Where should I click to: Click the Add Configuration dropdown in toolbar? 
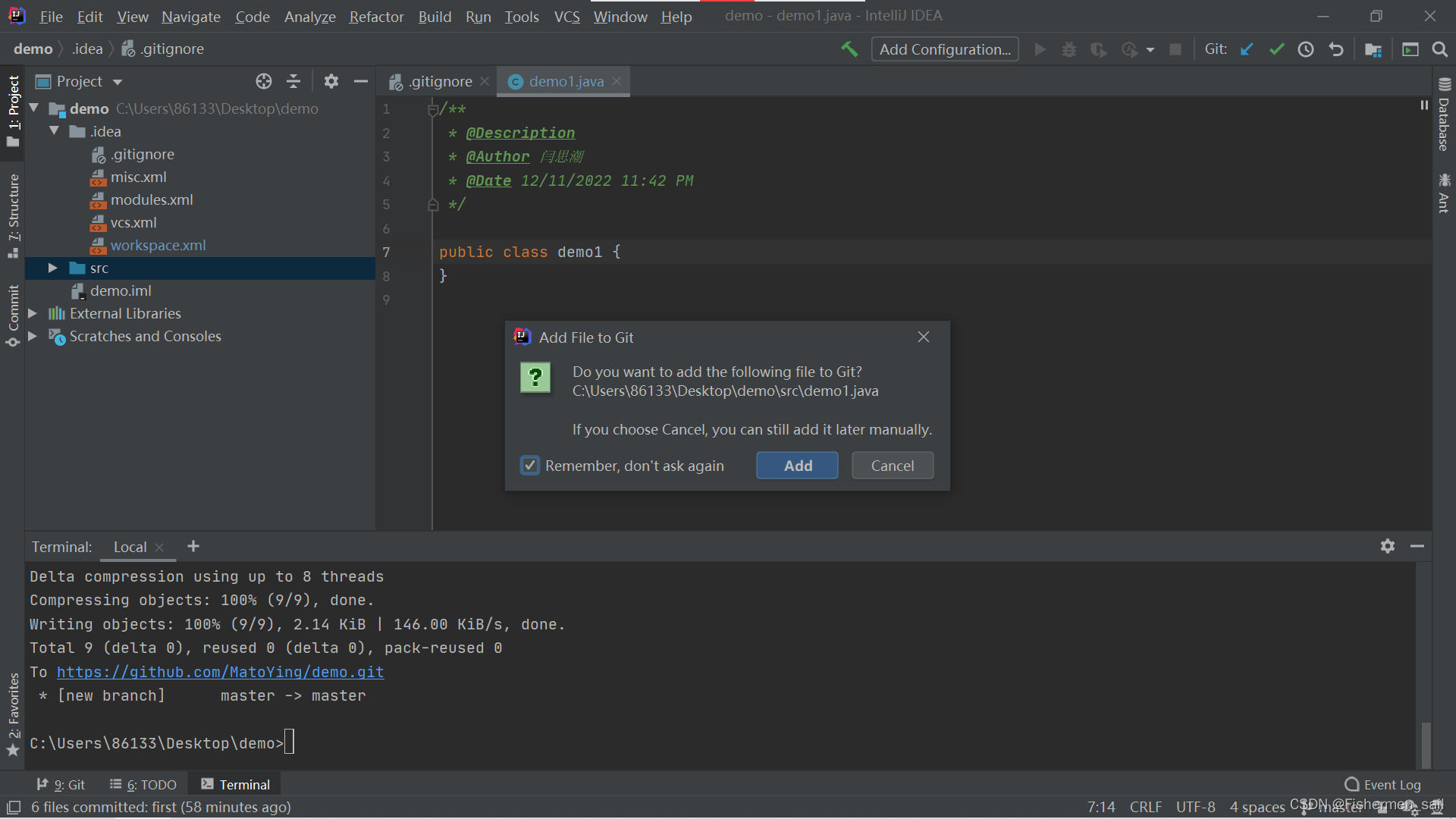click(944, 48)
